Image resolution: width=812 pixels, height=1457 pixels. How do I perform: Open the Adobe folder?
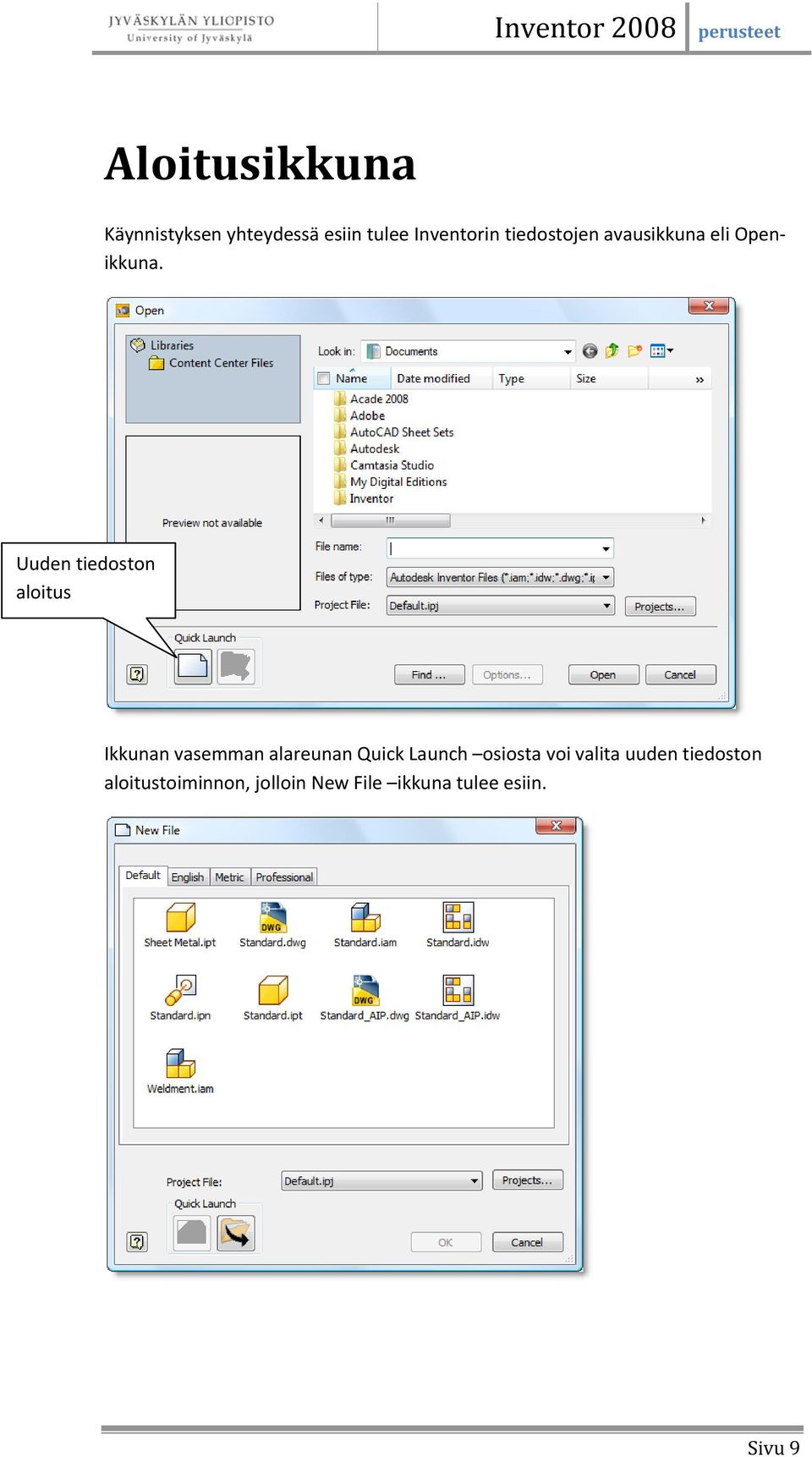pos(360,415)
